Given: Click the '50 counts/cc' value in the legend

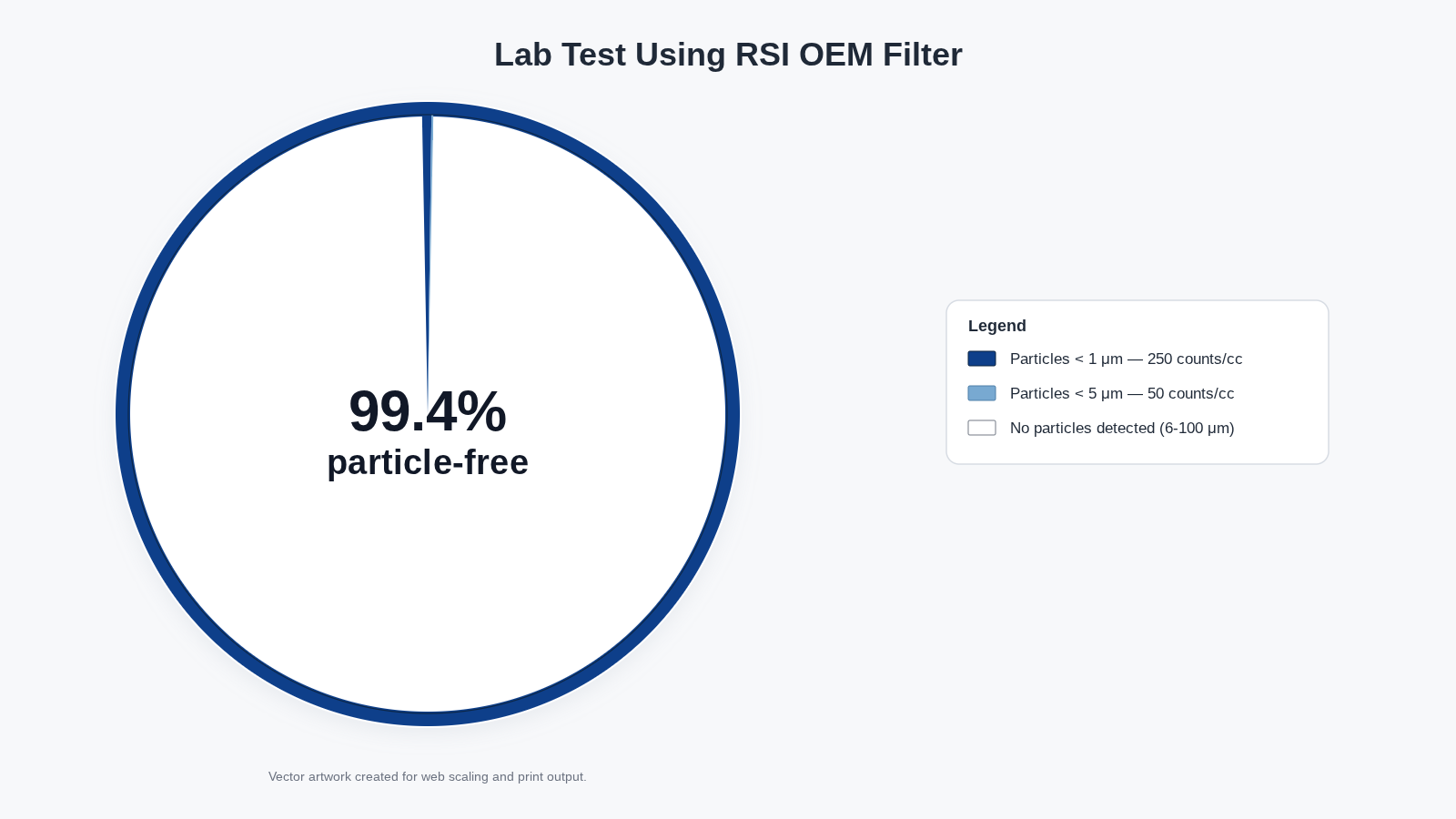Looking at the screenshot, I should coord(1190,393).
